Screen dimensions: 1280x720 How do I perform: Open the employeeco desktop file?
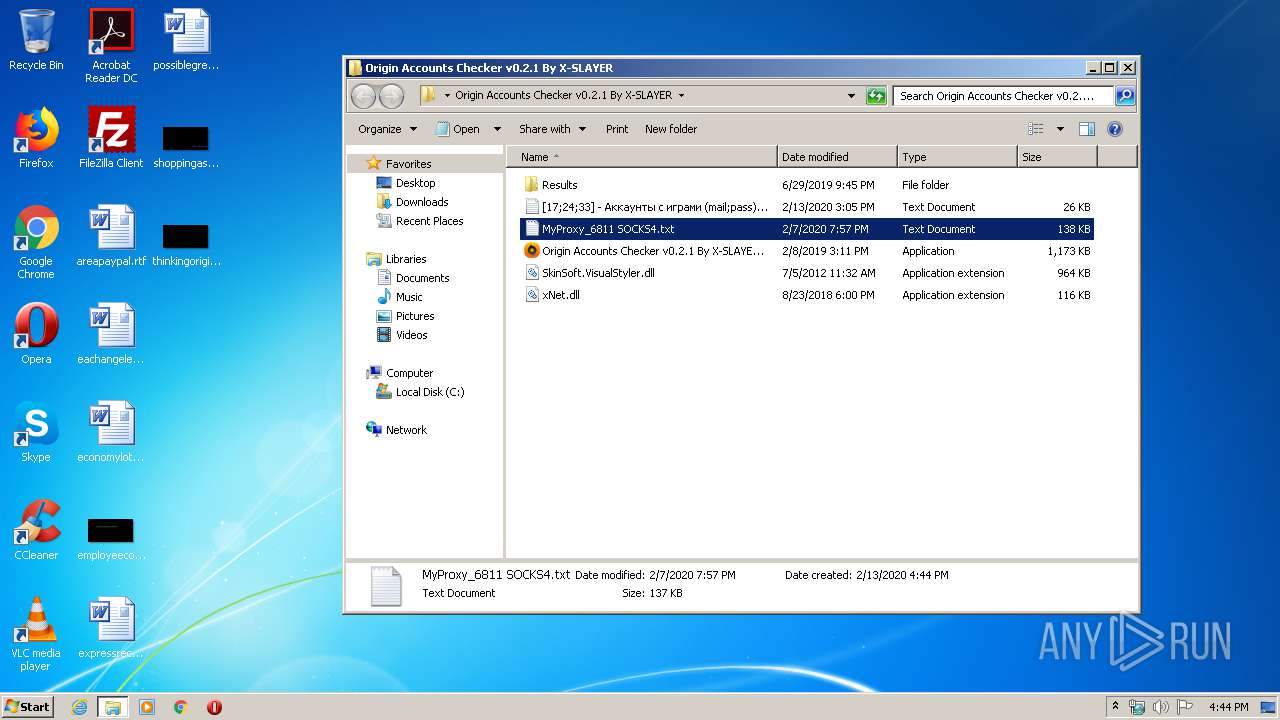(111, 538)
